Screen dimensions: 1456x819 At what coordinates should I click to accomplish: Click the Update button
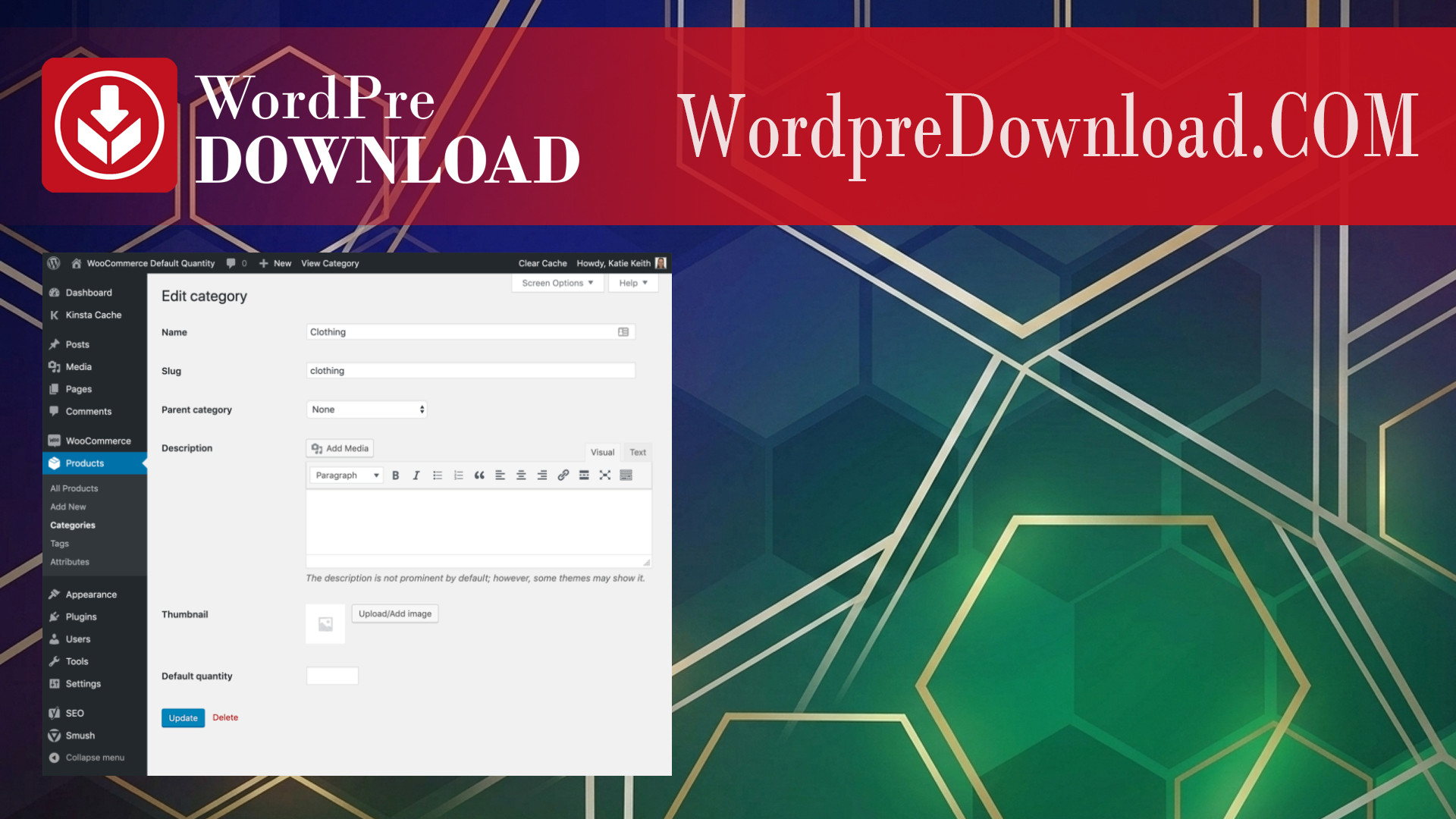point(183,718)
